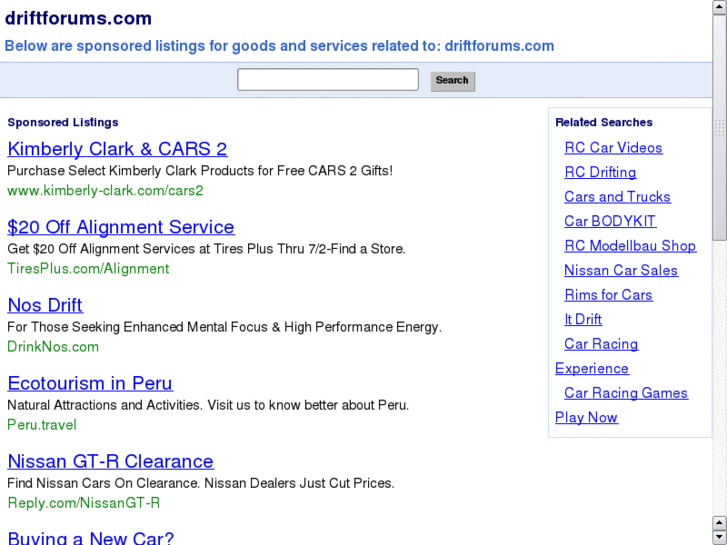
Task: Click the vertical scrollbar thumb
Action: pos(719,128)
